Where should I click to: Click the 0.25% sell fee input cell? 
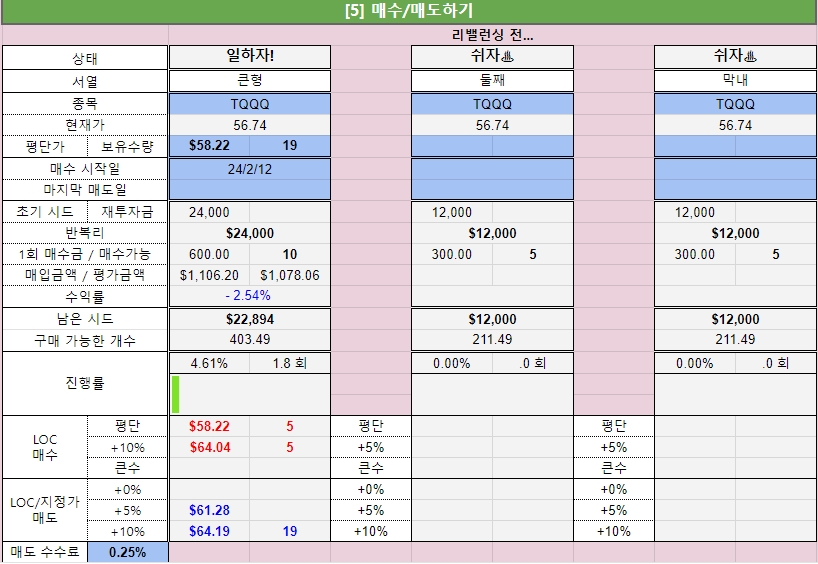128,552
